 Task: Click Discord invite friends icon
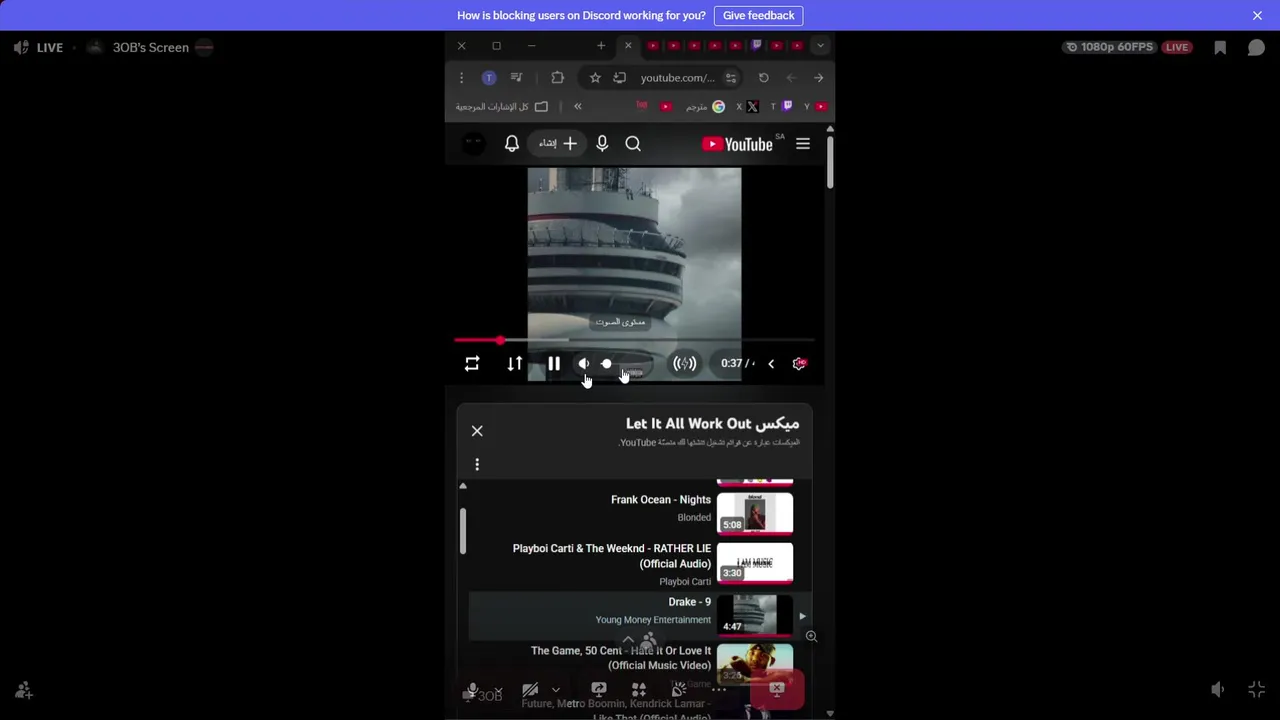pyautogui.click(x=23, y=690)
